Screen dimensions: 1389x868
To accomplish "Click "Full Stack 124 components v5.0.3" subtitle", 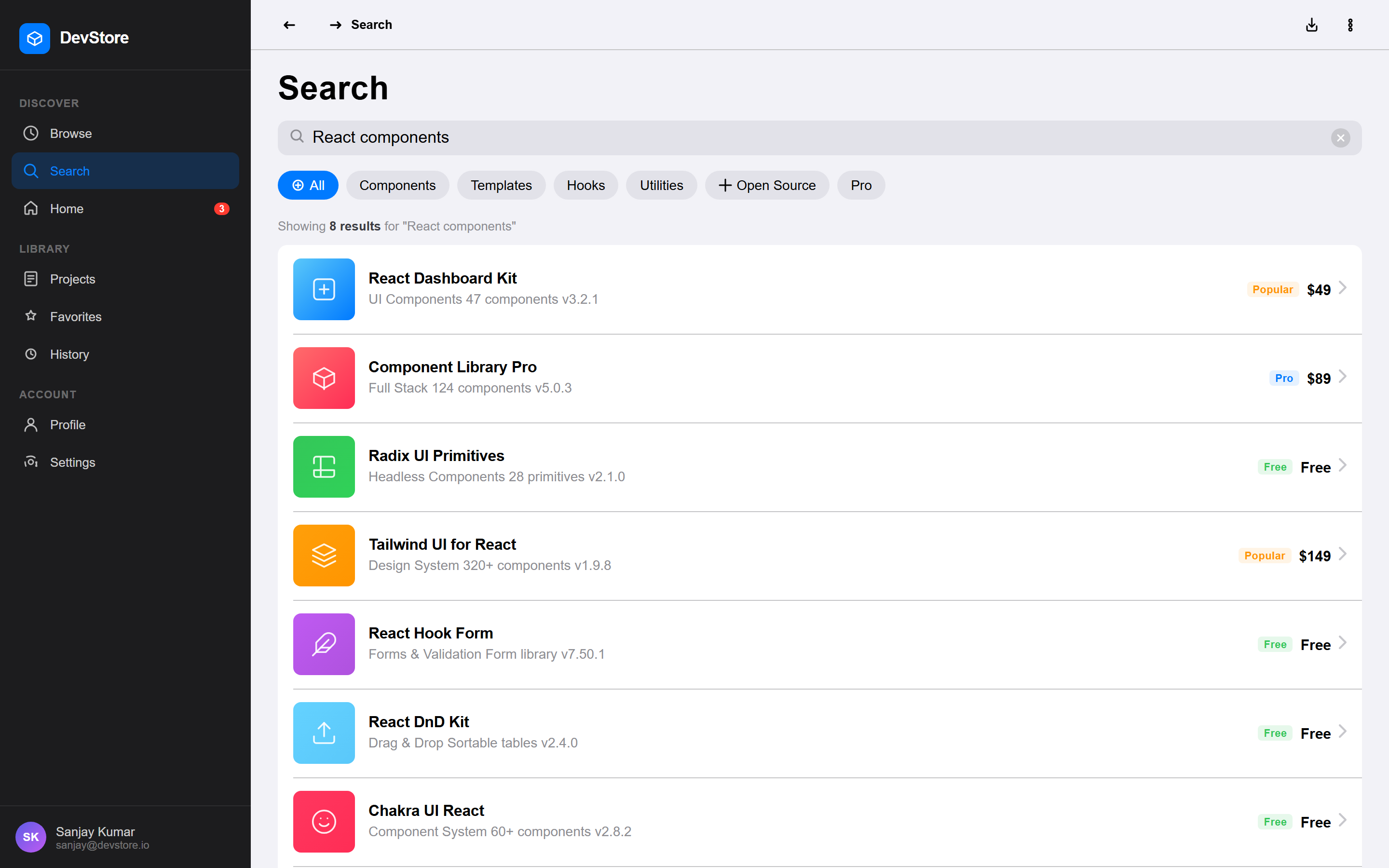I will coord(469,388).
